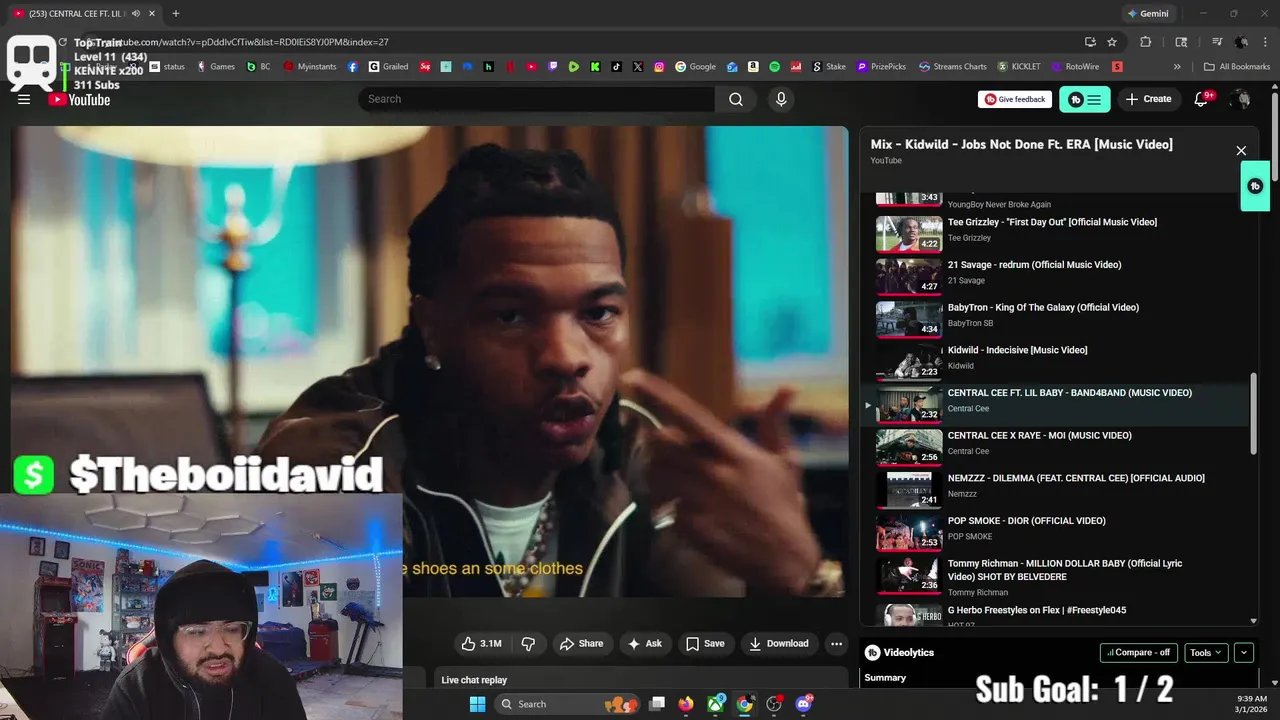Open the Streams Charts bookmark
The height and width of the screenshot is (720, 1280).
(x=953, y=67)
